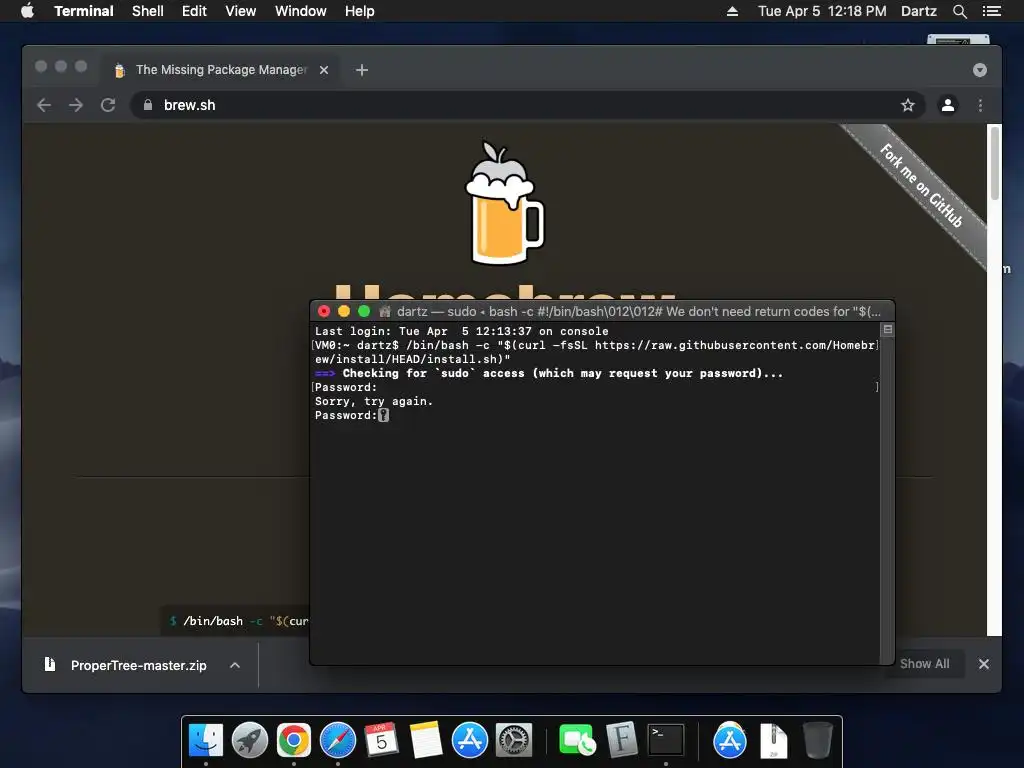Click 'Sorry, try again.' line in Terminal
Screen dimensions: 1024x768
tap(374, 402)
